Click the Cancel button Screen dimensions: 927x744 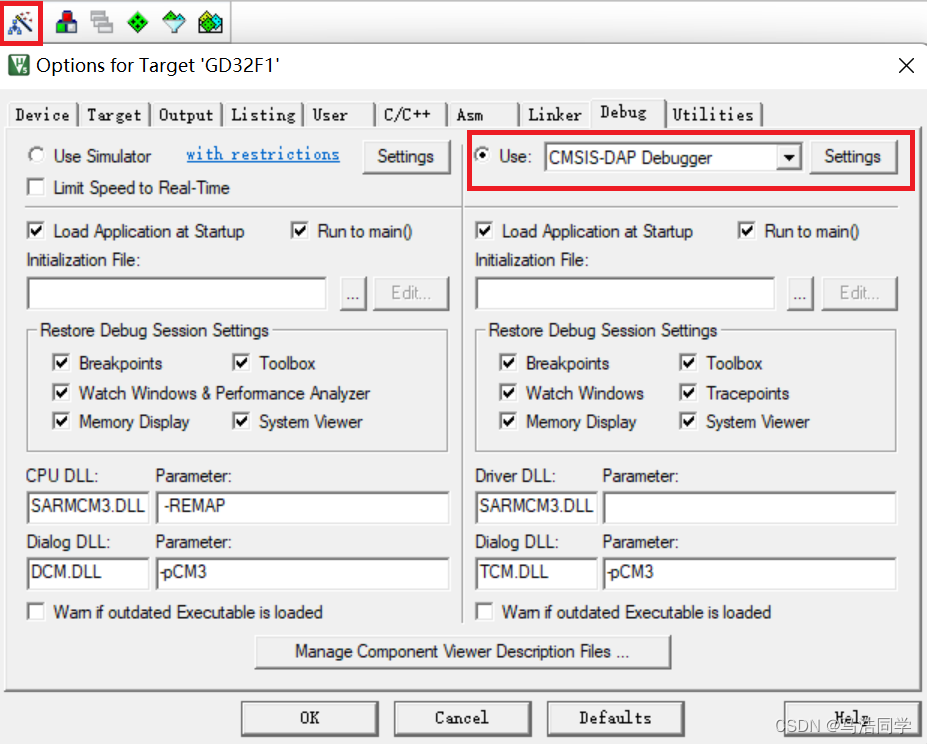click(462, 718)
